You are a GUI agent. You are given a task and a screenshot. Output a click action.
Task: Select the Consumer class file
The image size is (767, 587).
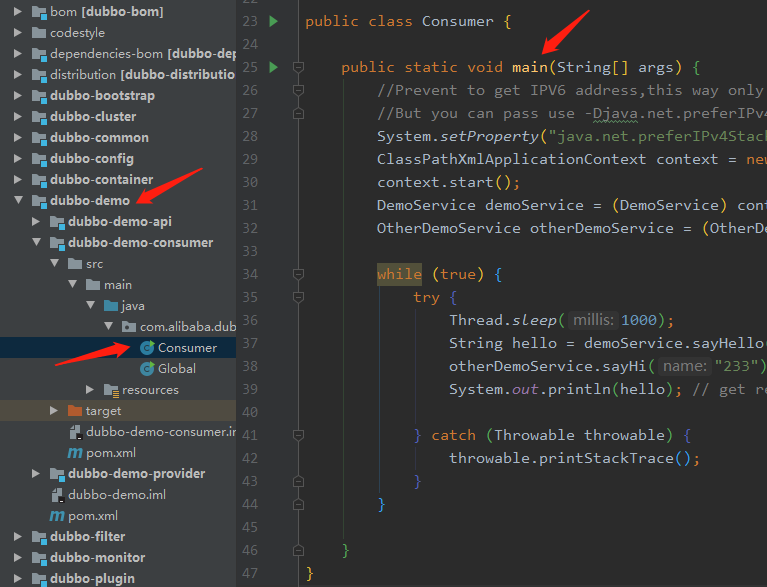point(118,347)
